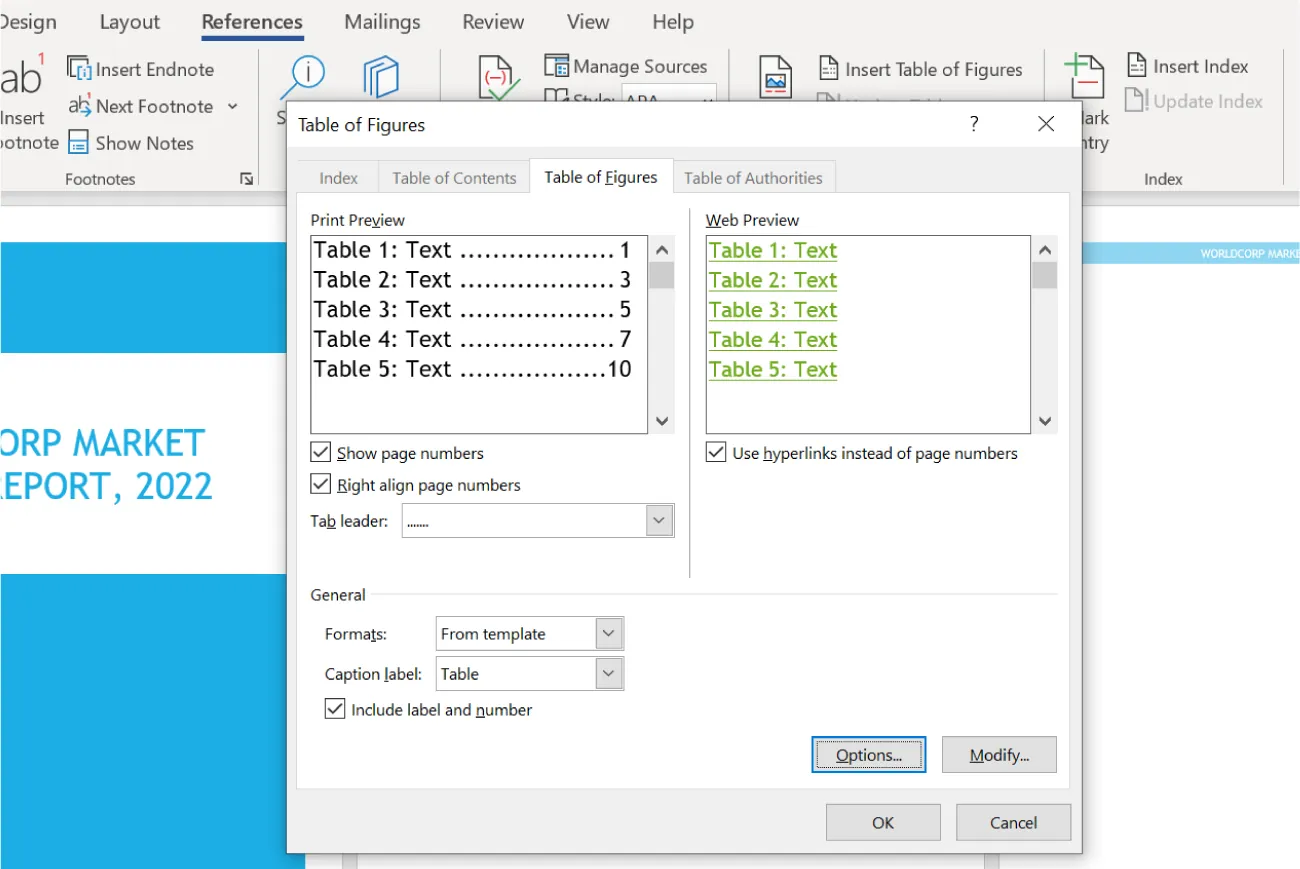Open the Caption label dropdown
The image size is (1300, 869).
(607, 673)
